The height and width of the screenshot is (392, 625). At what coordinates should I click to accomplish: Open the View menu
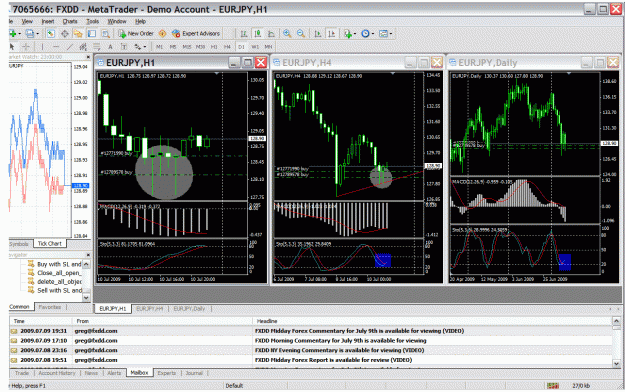tap(27, 22)
